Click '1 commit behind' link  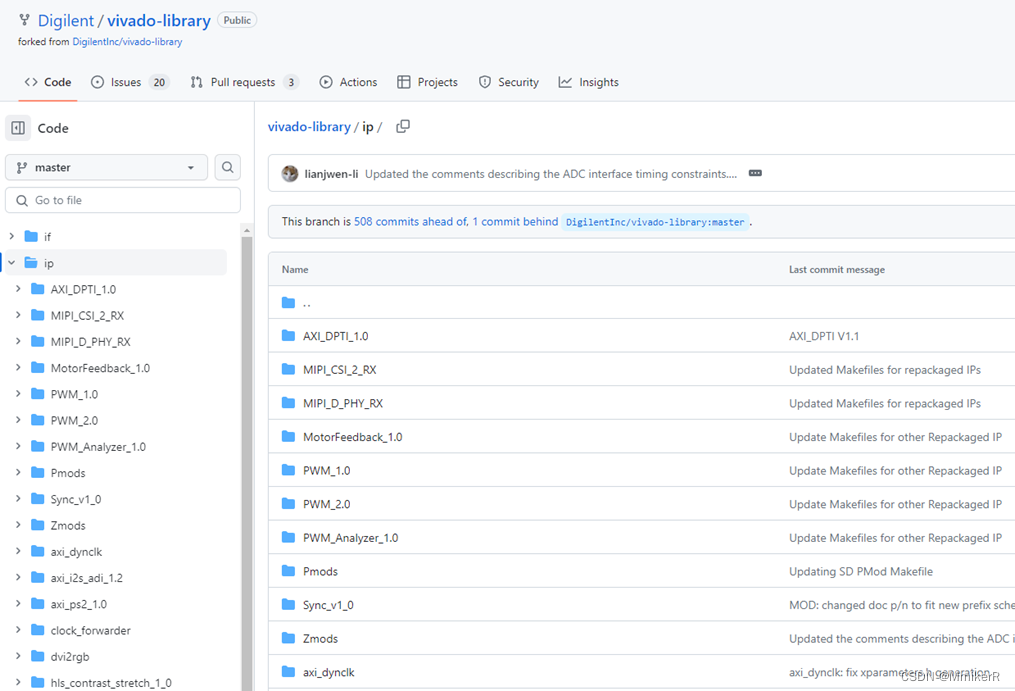[x=515, y=221]
